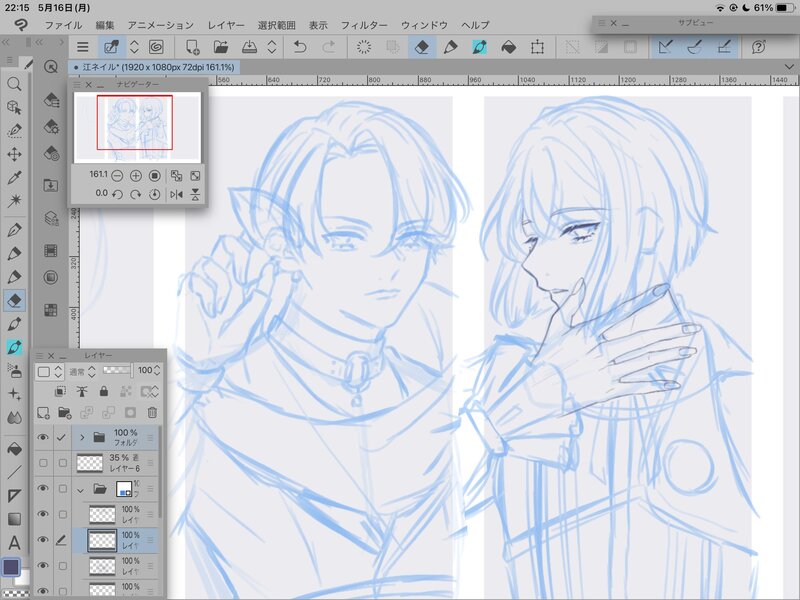Open the arrows next to Save icon
The image size is (800, 600).
pyautogui.click(x=272, y=47)
